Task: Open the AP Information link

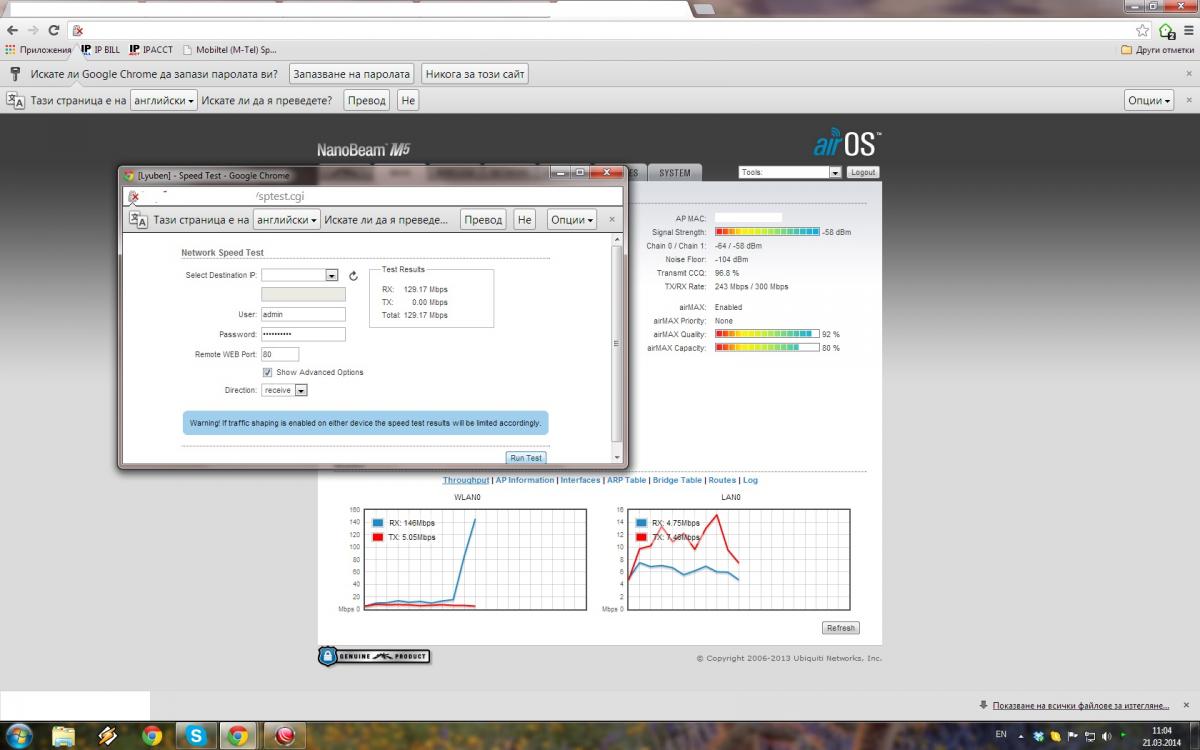Action: coord(525,480)
